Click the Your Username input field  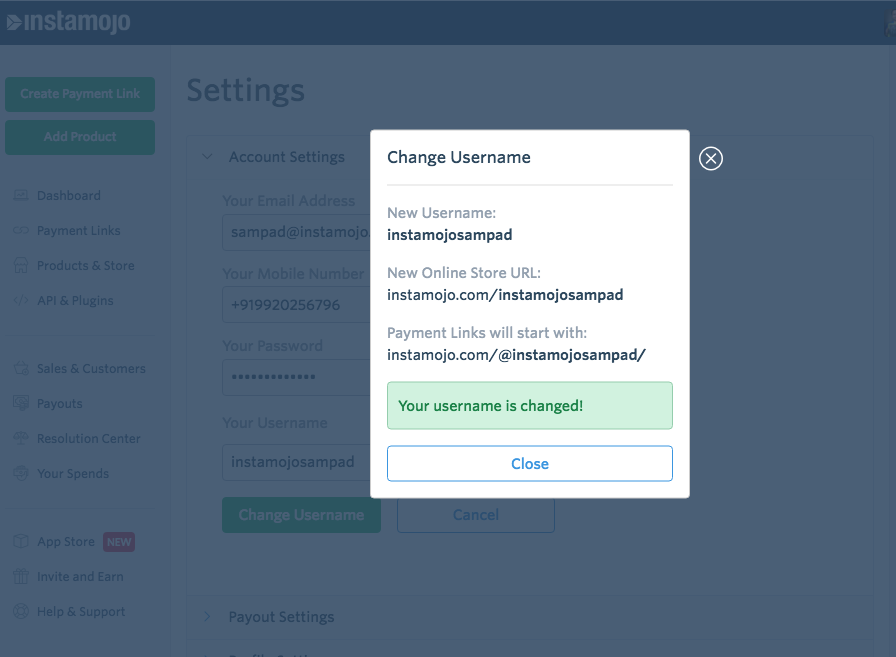[295, 462]
